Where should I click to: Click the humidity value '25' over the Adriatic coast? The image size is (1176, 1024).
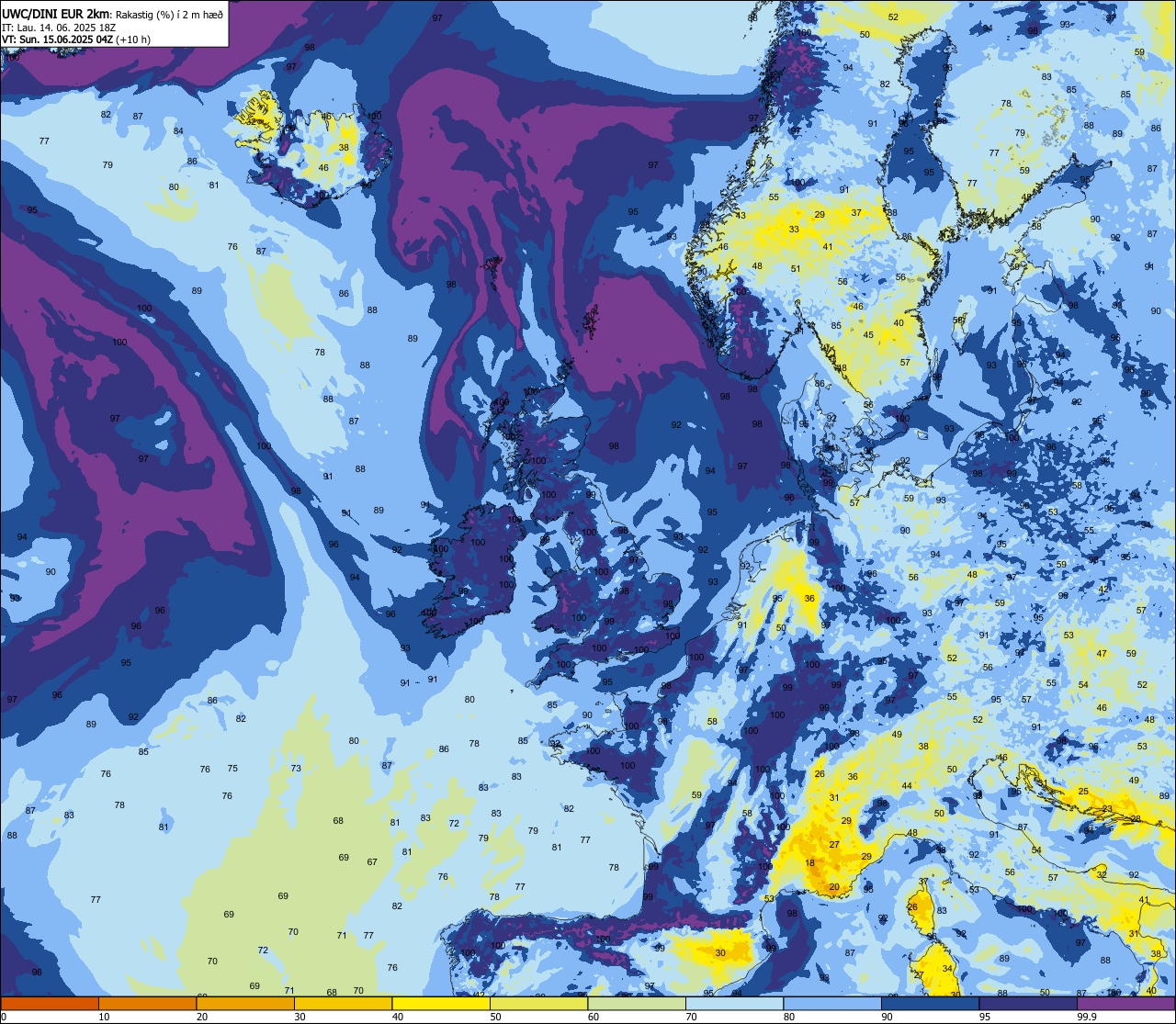[1083, 792]
